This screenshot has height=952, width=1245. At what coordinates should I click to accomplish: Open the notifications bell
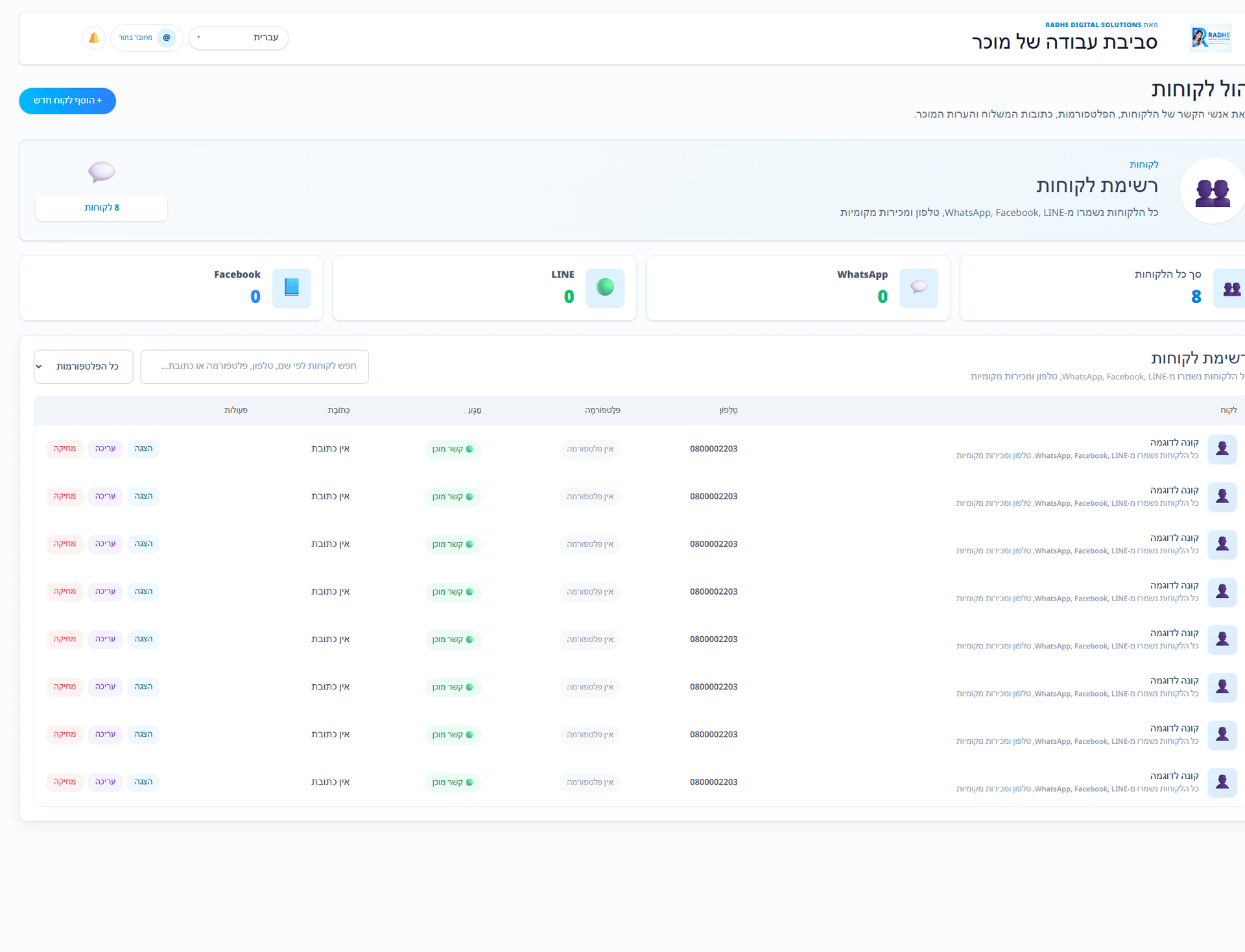click(x=94, y=38)
